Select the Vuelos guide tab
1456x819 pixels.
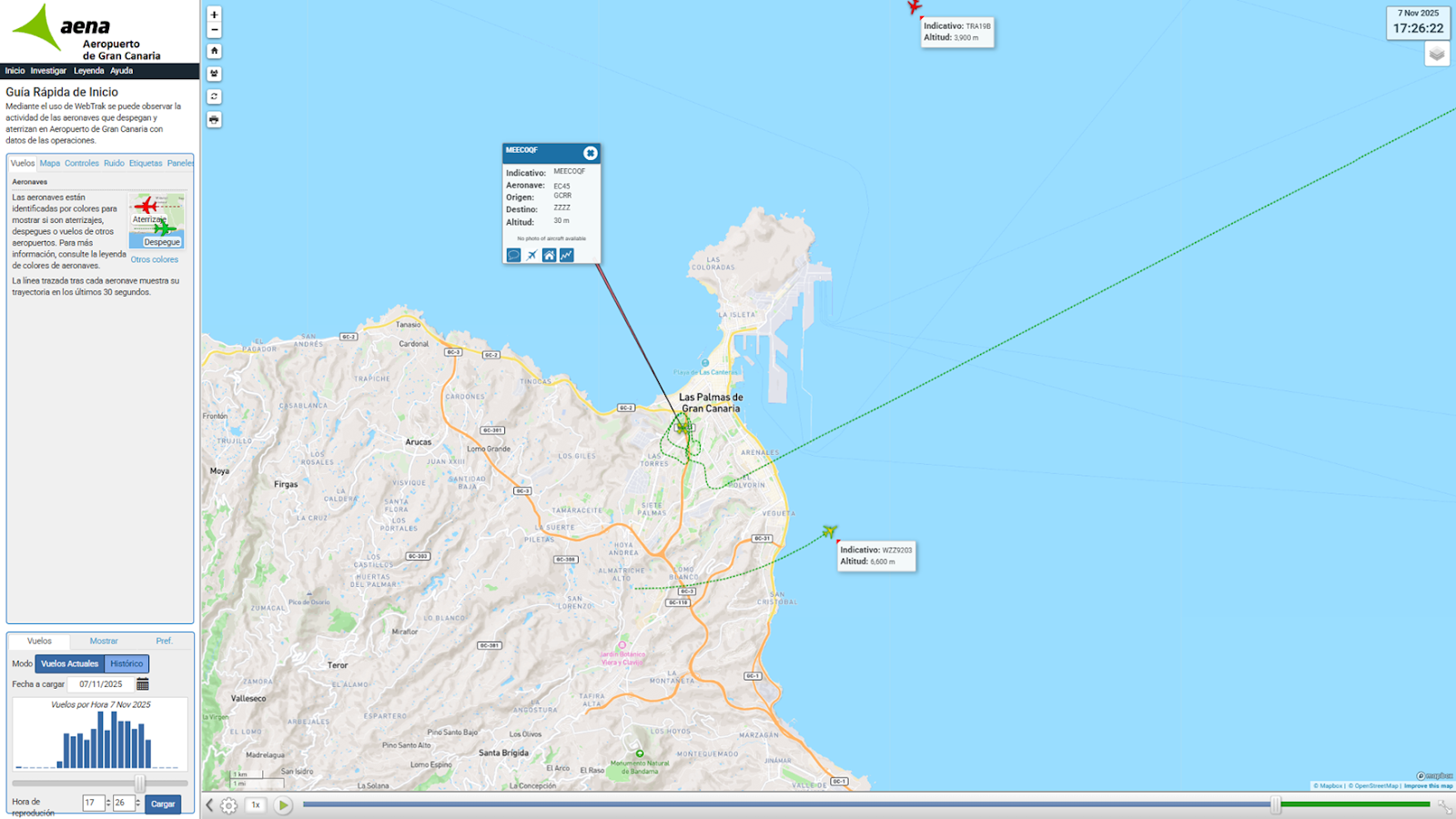(23, 164)
